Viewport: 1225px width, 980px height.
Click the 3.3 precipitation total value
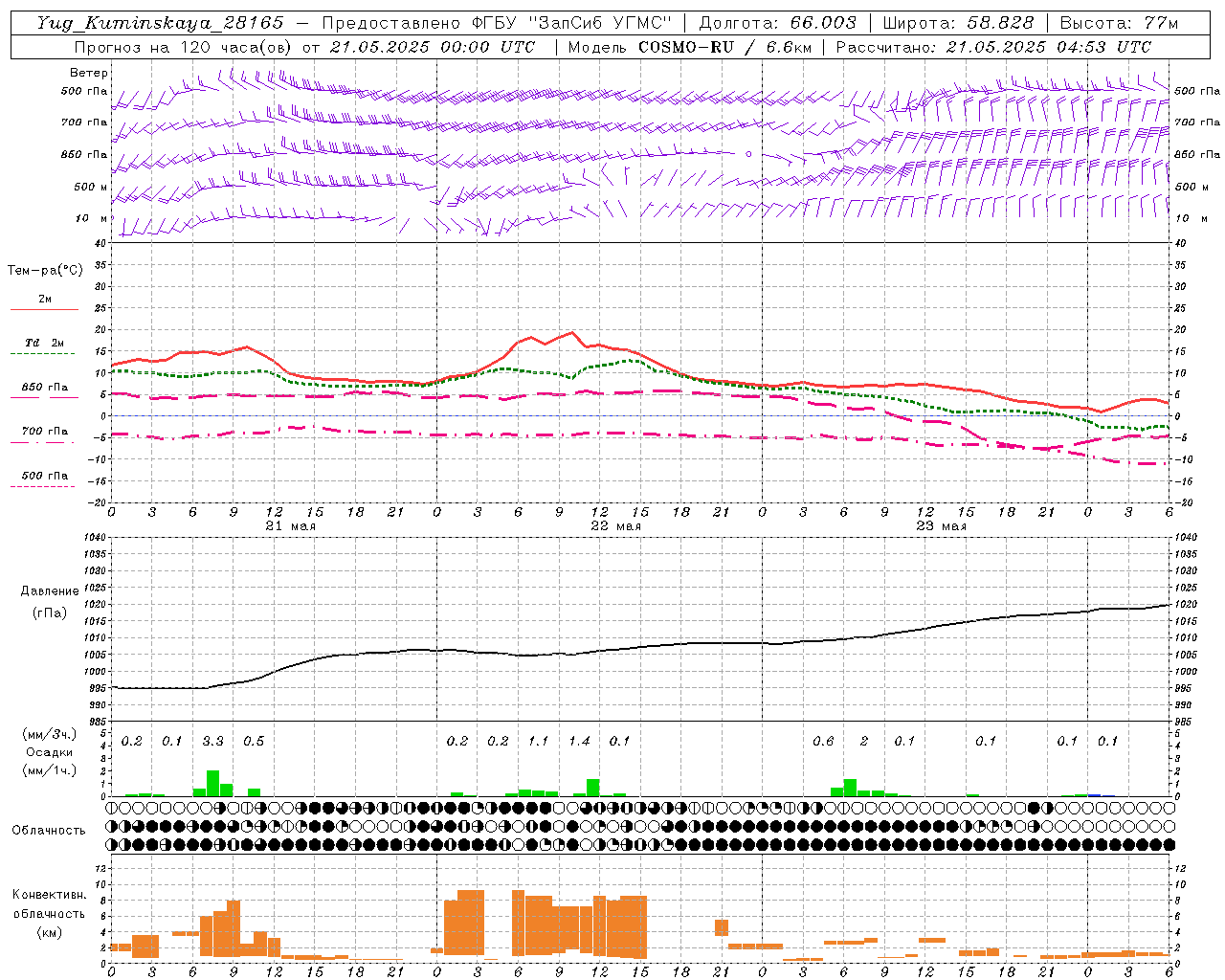[212, 741]
